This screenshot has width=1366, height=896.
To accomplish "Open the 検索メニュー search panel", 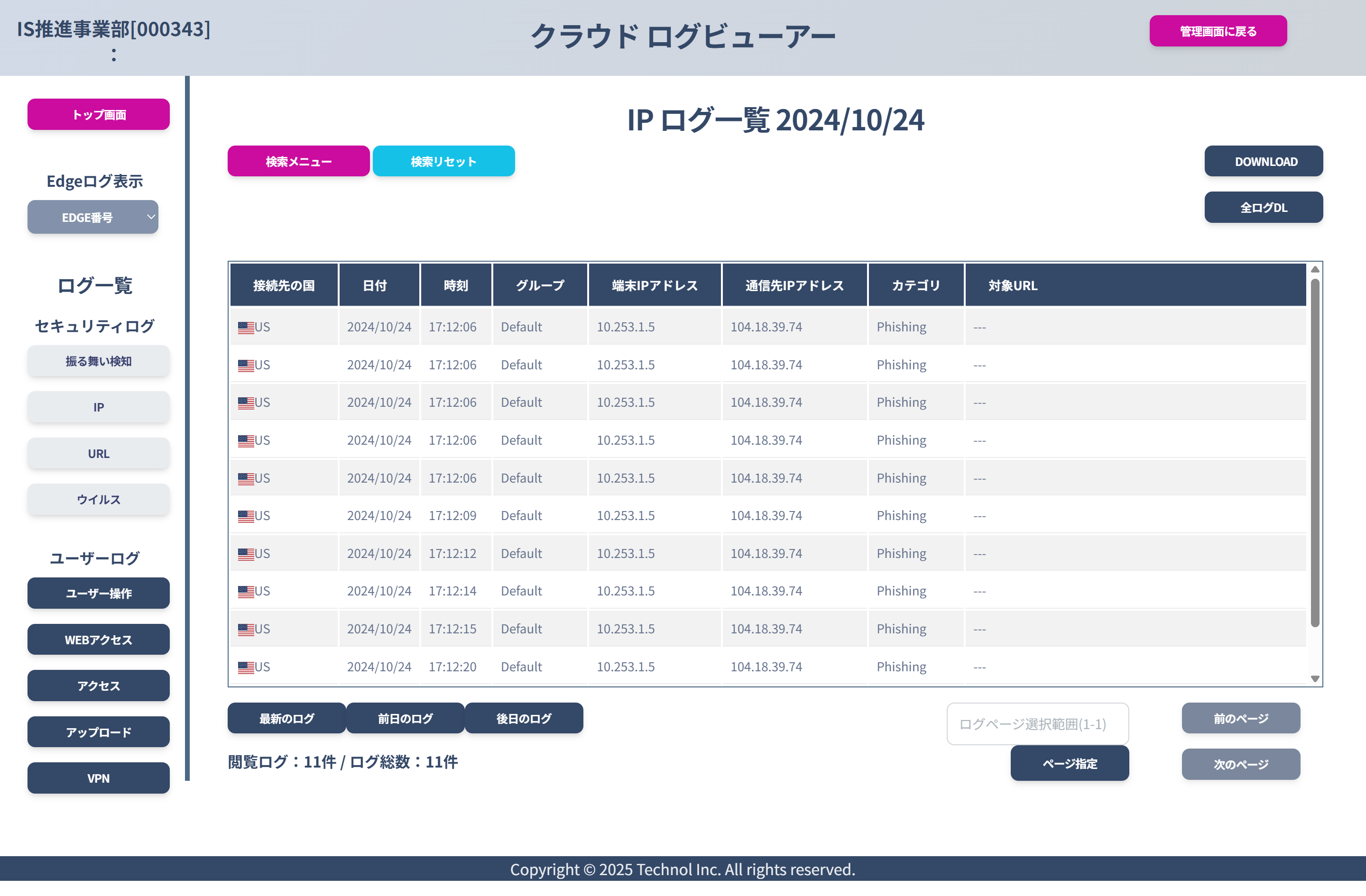I will pyautogui.click(x=298, y=161).
